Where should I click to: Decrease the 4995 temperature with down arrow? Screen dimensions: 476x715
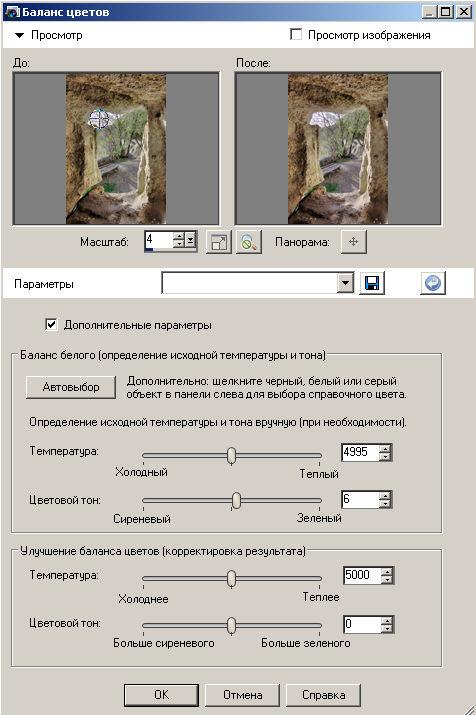pyautogui.click(x=386, y=456)
